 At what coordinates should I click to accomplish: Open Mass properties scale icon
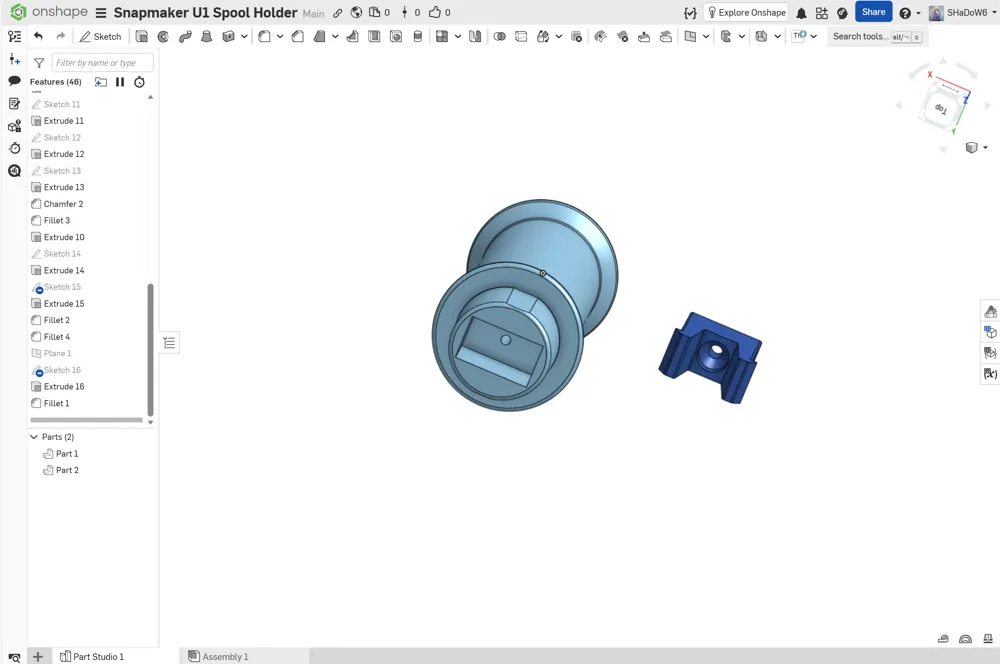tap(988, 638)
